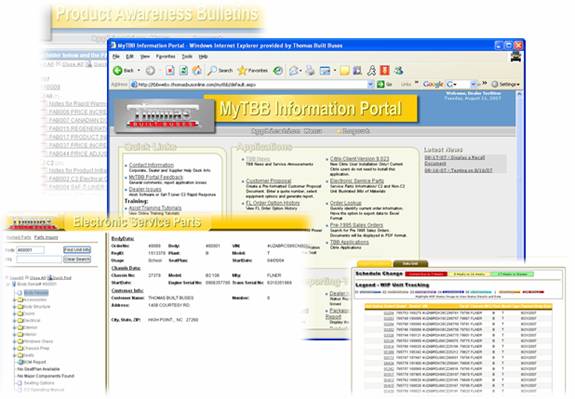Expand the Electrical folder in parts tree
The image size is (575, 399).
(x=15, y=321)
